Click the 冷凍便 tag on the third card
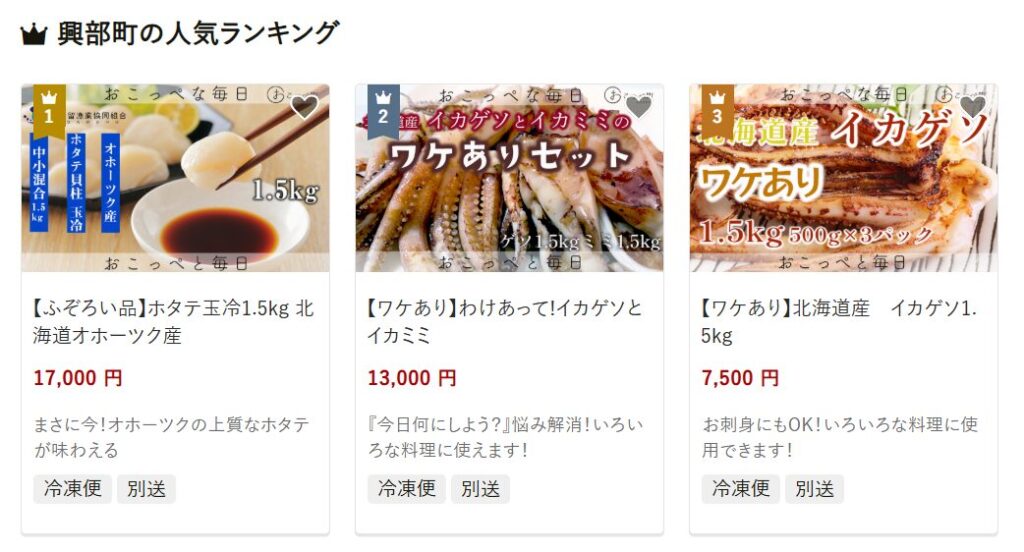Screen dimensions: 1024x552 741,489
